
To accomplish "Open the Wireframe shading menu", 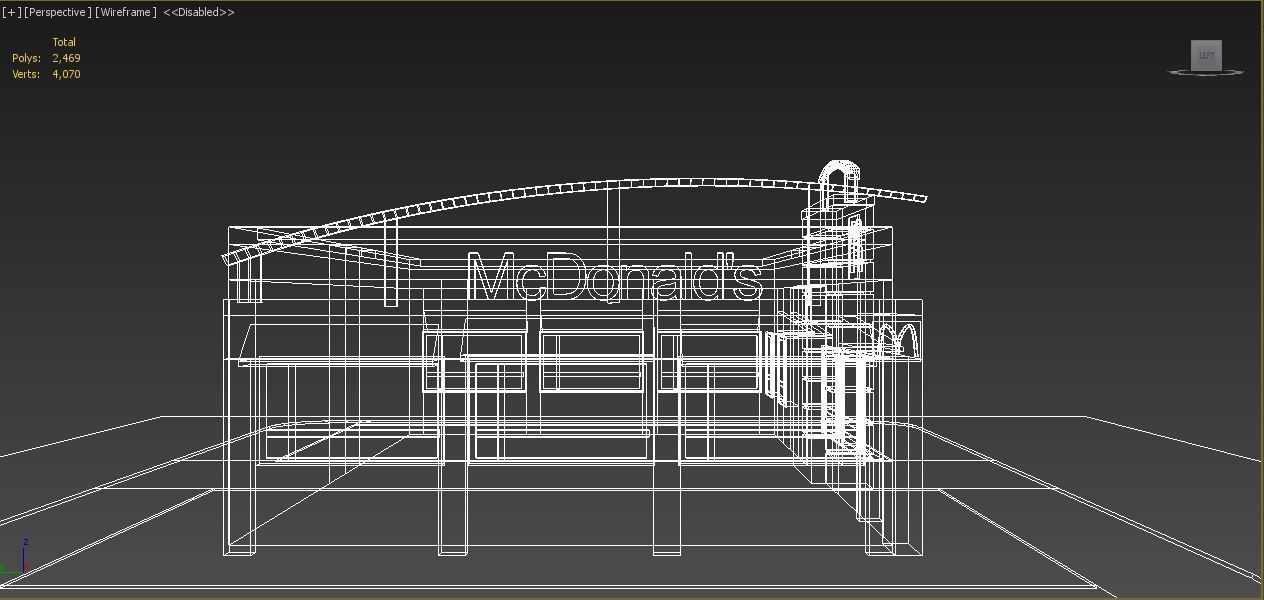I will 126,12.
